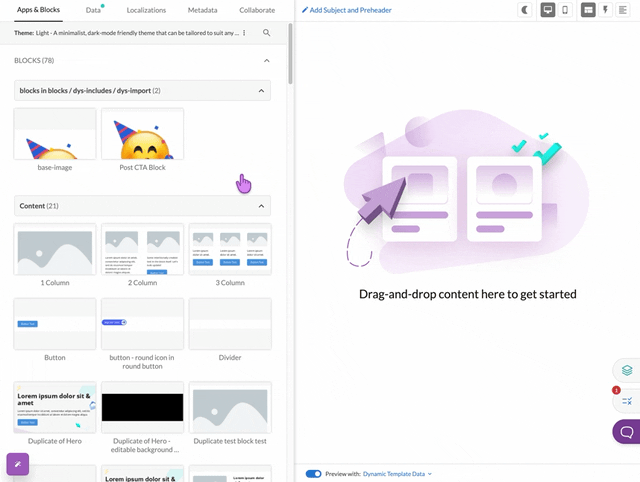Collapse the Content (21) group
Viewport: 640px width, 482px height.
pos(261,206)
